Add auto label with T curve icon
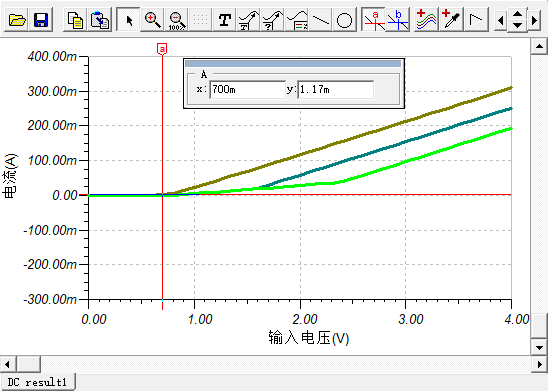This screenshot has height=391, width=548. (x=249, y=20)
